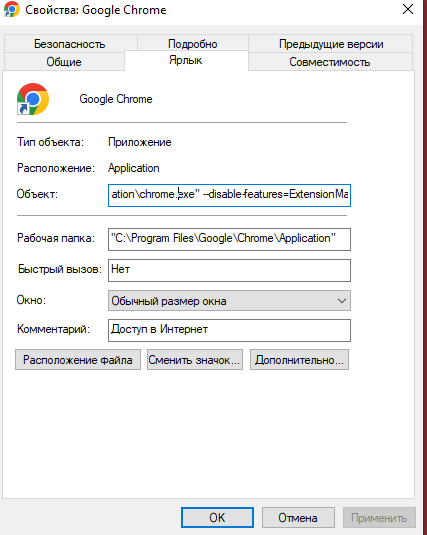Click the Chrome shortcut icon in the dialog
This screenshot has height=535, width=427.
click(x=33, y=99)
